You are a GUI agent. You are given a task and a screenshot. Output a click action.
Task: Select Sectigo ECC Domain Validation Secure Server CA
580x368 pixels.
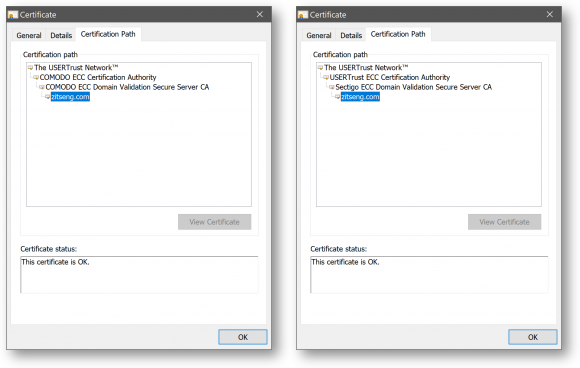(414, 87)
